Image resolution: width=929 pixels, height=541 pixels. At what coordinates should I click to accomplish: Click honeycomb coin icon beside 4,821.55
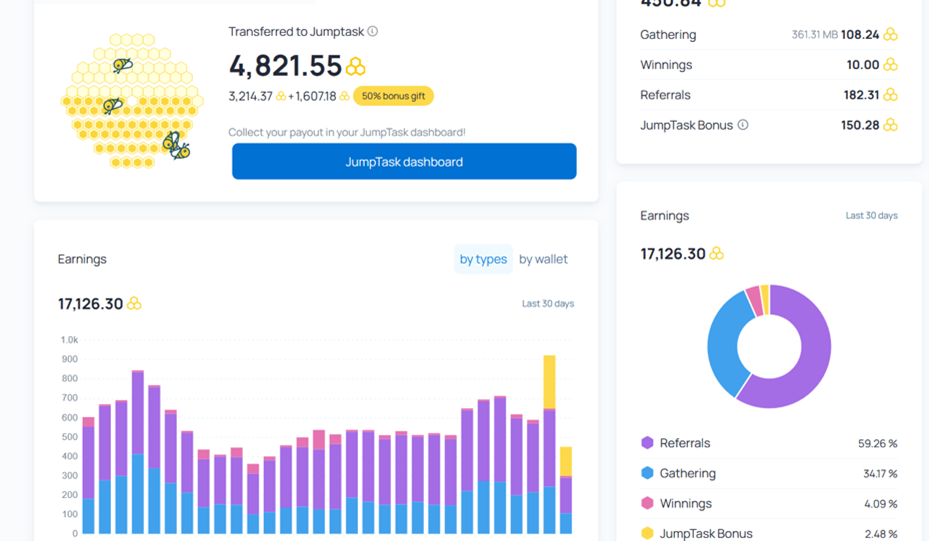[x=355, y=67]
